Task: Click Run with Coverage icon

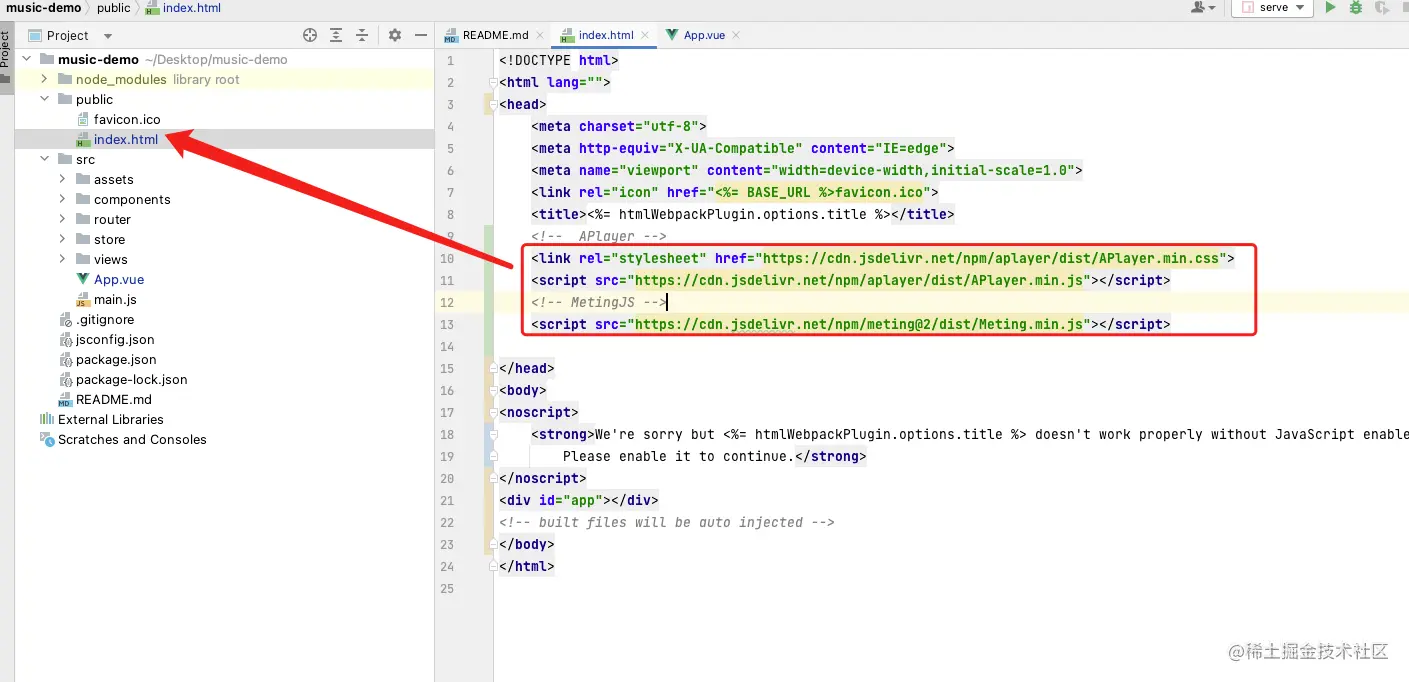Action: tap(1382, 7)
